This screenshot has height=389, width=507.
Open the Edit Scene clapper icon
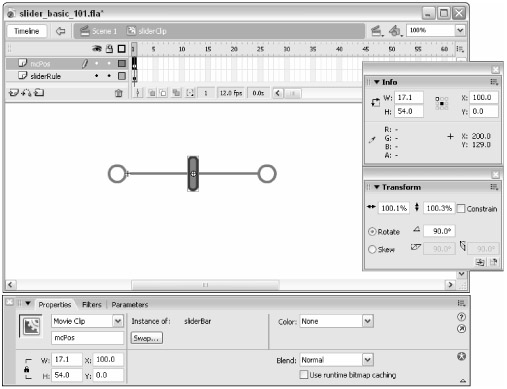(x=377, y=31)
